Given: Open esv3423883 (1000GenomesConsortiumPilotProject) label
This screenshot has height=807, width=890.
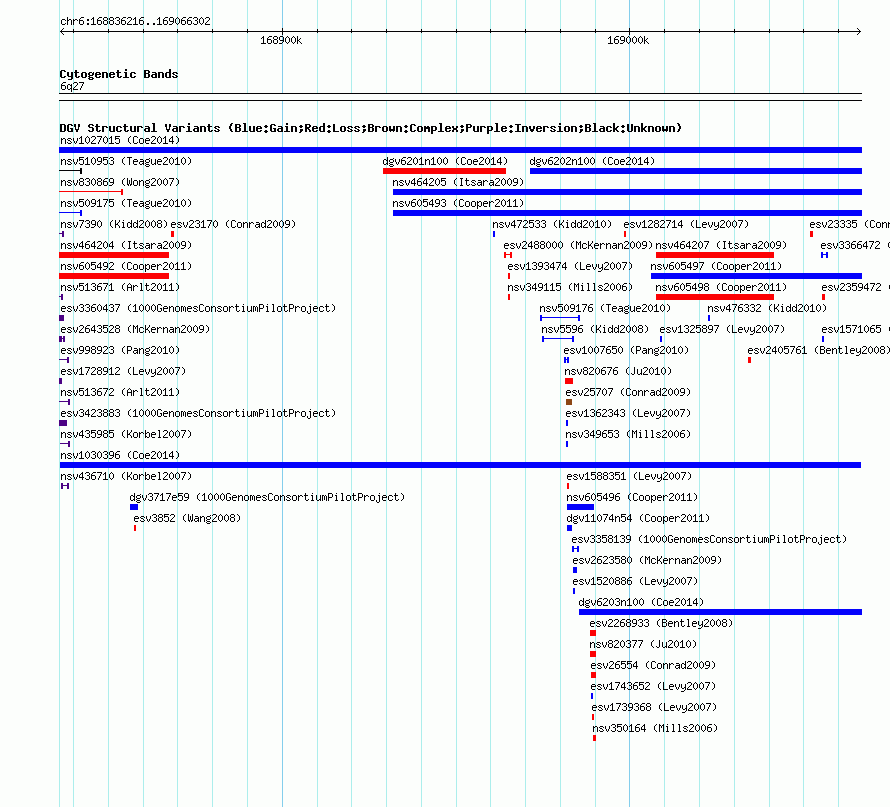Looking at the screenshot, I should point(198,413).
